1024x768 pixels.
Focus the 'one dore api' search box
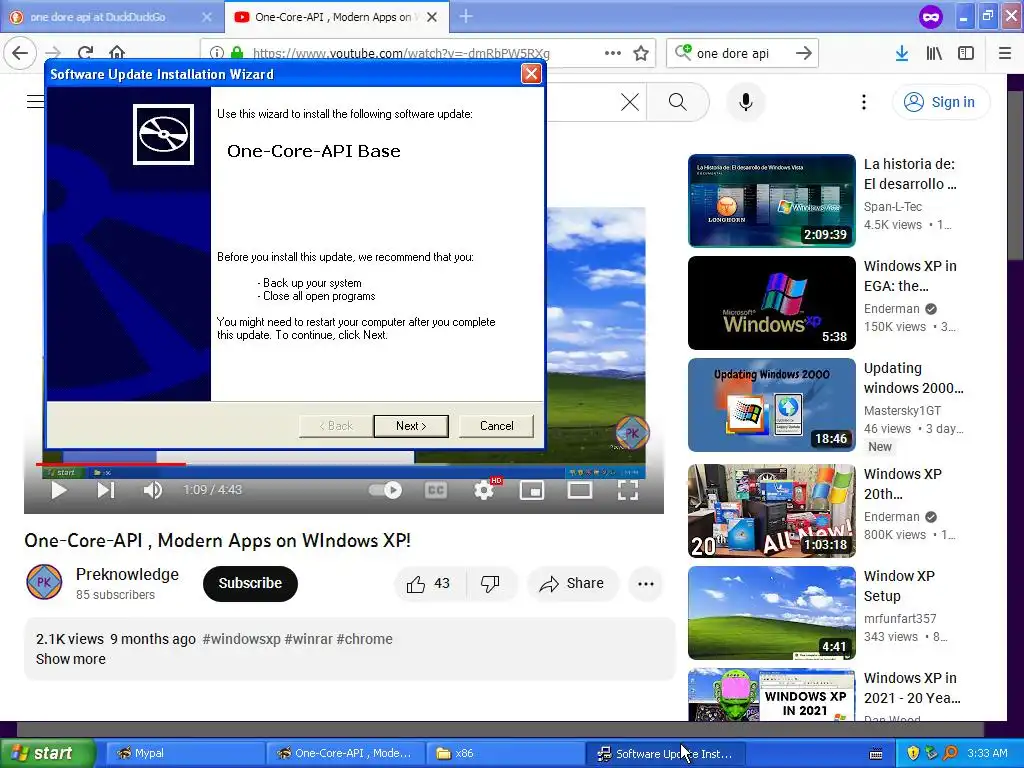741,53
